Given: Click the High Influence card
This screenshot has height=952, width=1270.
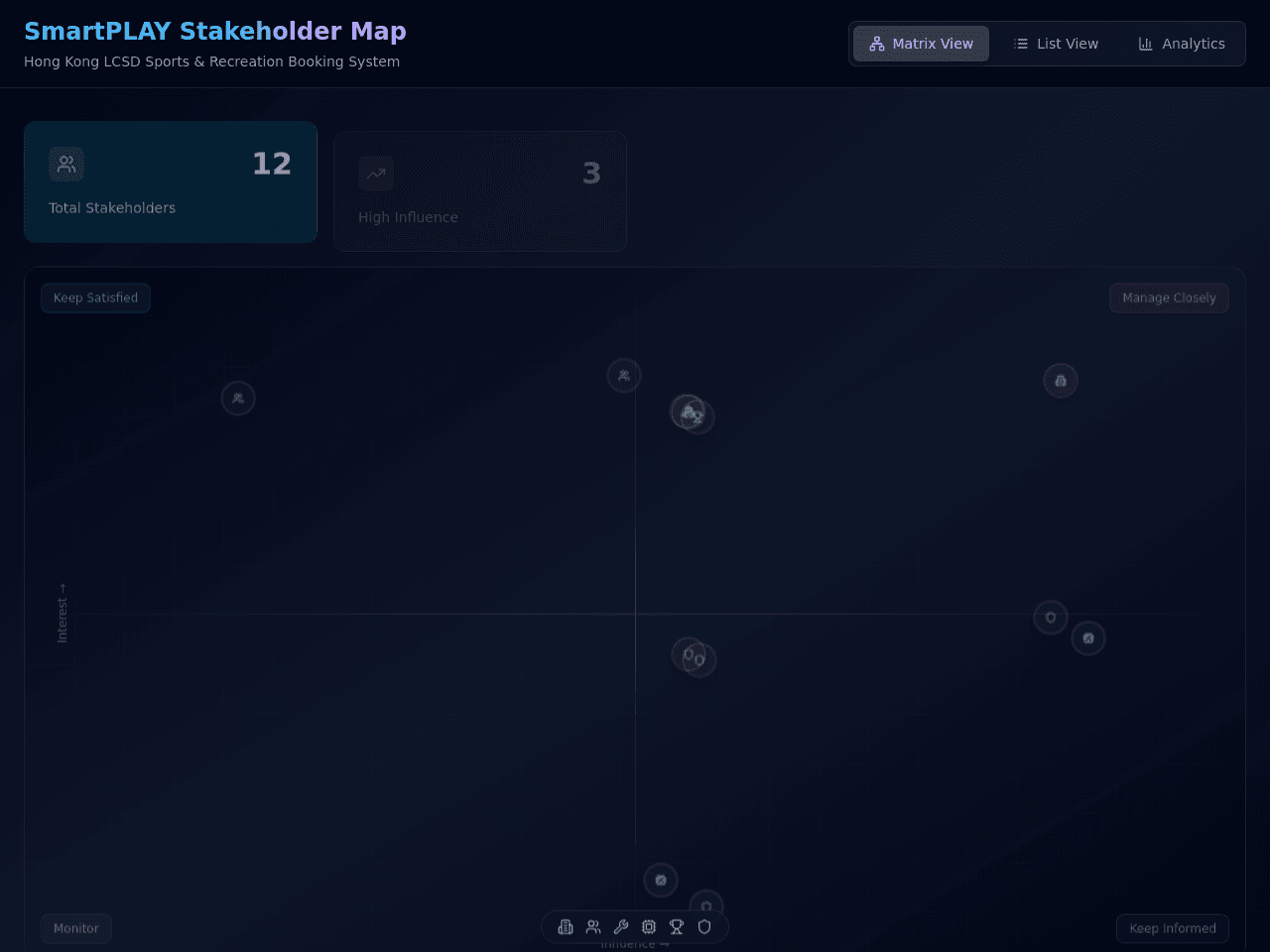Looking at the screenshot, I should (x=480, y=191).
